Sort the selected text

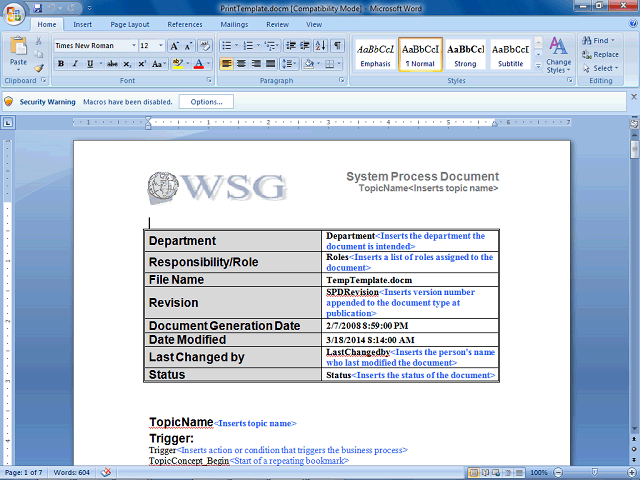[x=320, y=46]
